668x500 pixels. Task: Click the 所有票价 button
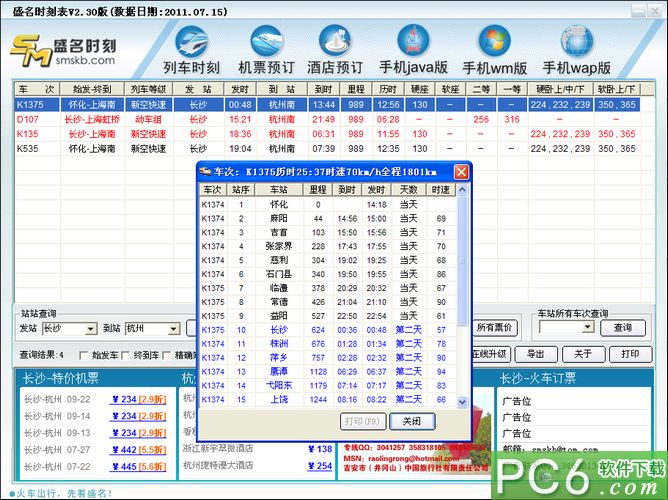click(x=495, y=328)
